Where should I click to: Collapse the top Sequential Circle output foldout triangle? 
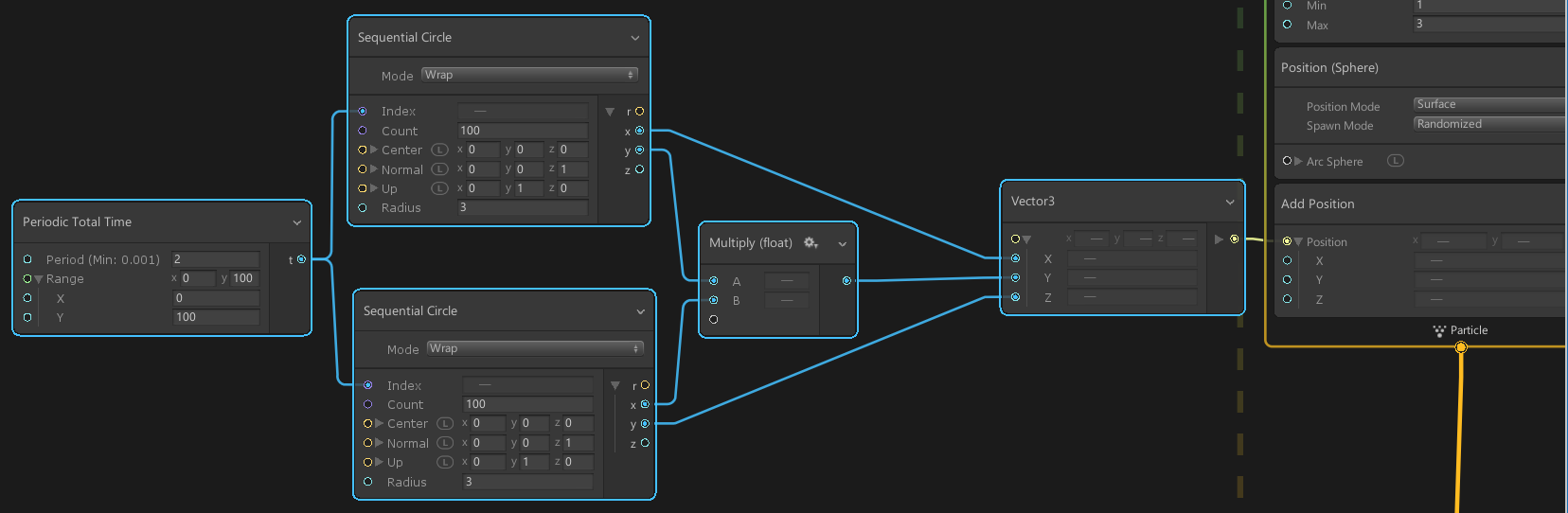tap(610, 112)
